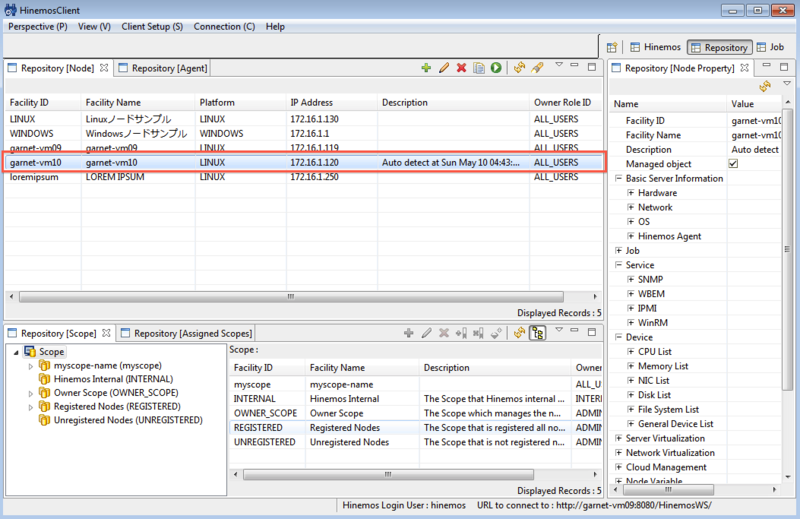Sort by Owner Role ID column header
The height and width of the screenshot is (519, 800).
coord(566,103)
